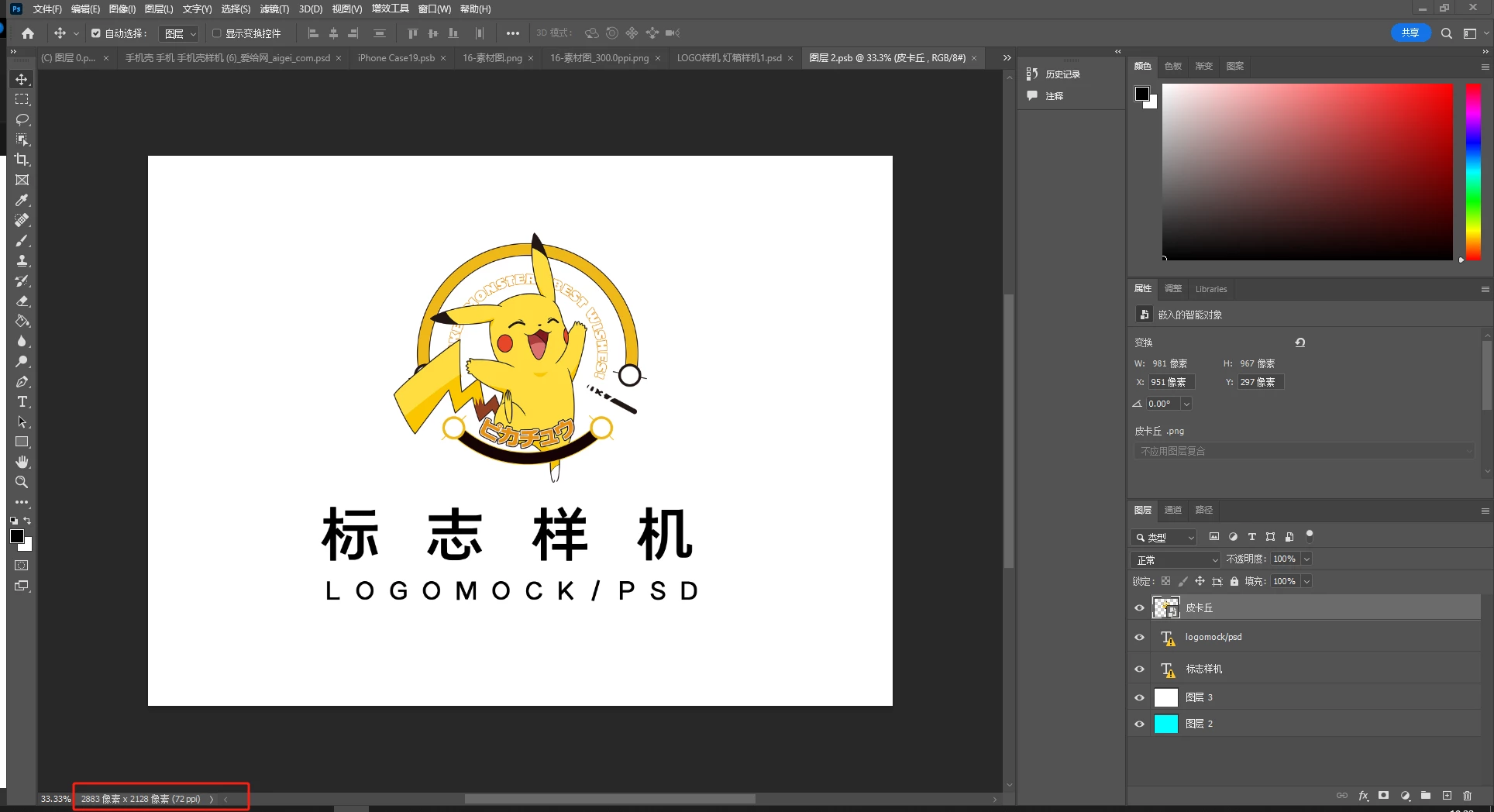Toggle lock all padlock icon
Viewport: 1494px width, 812px height.
click(1234, 581)
